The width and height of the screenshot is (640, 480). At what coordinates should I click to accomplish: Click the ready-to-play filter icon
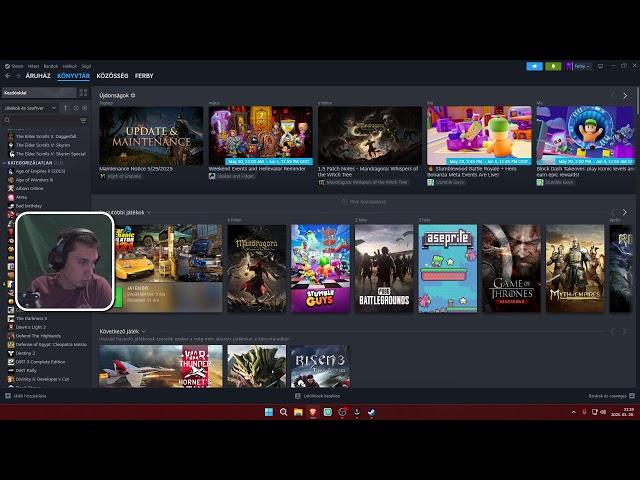point(84,108)
